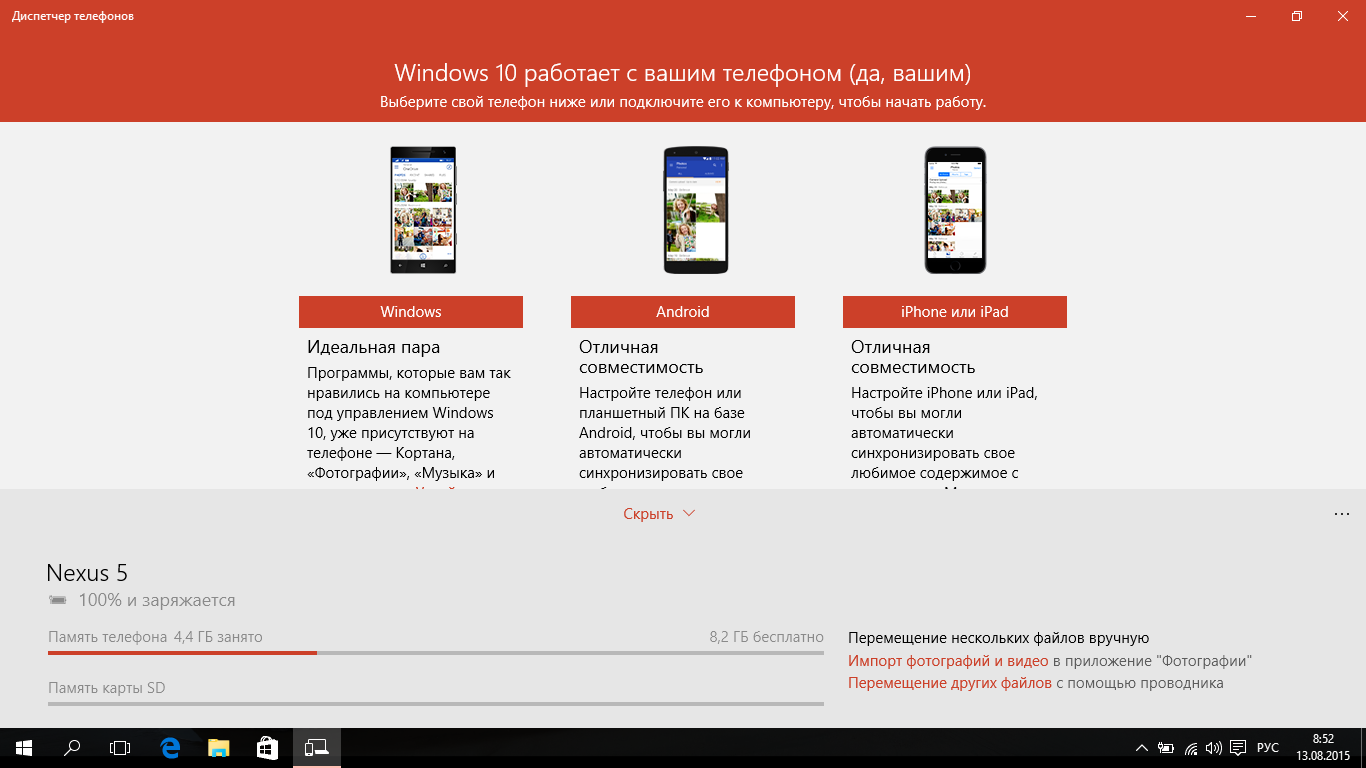
Task: Click the 8,2 ГБ бесплатно label
Action: [766, 637]
